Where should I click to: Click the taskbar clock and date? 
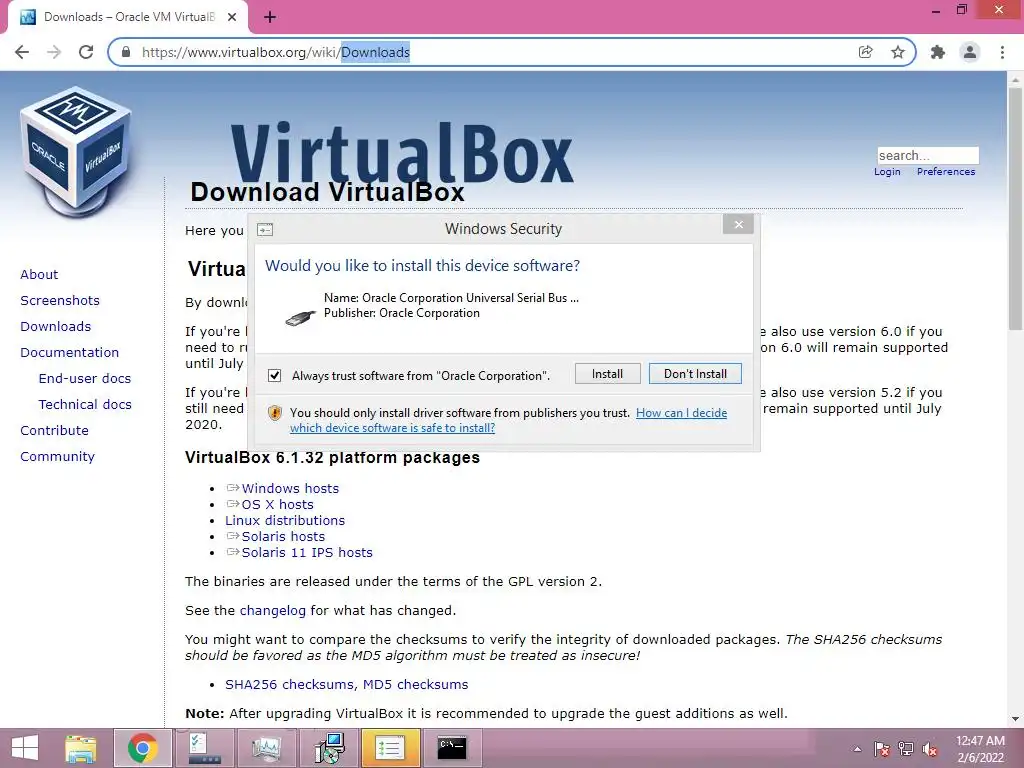point(980,749)
